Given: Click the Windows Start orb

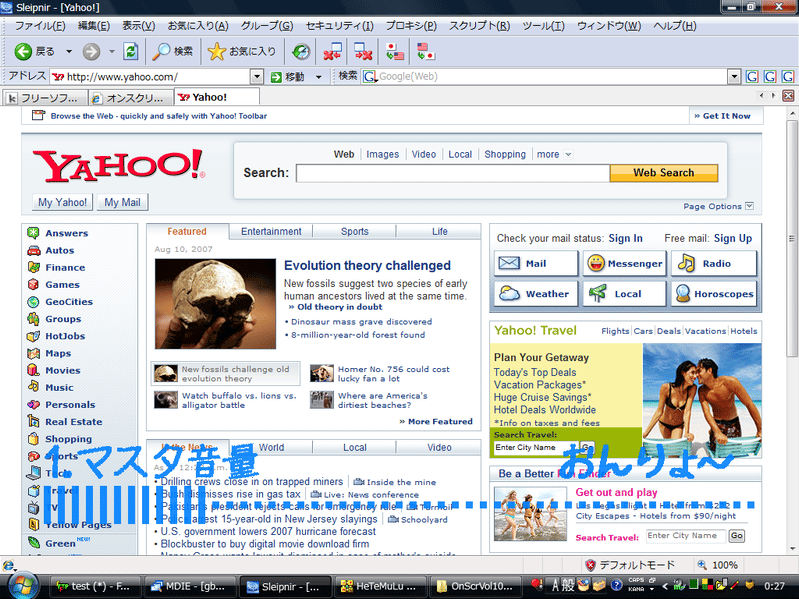Looking at the screenshot, I should pyautogui.click(x=22, y=586).
